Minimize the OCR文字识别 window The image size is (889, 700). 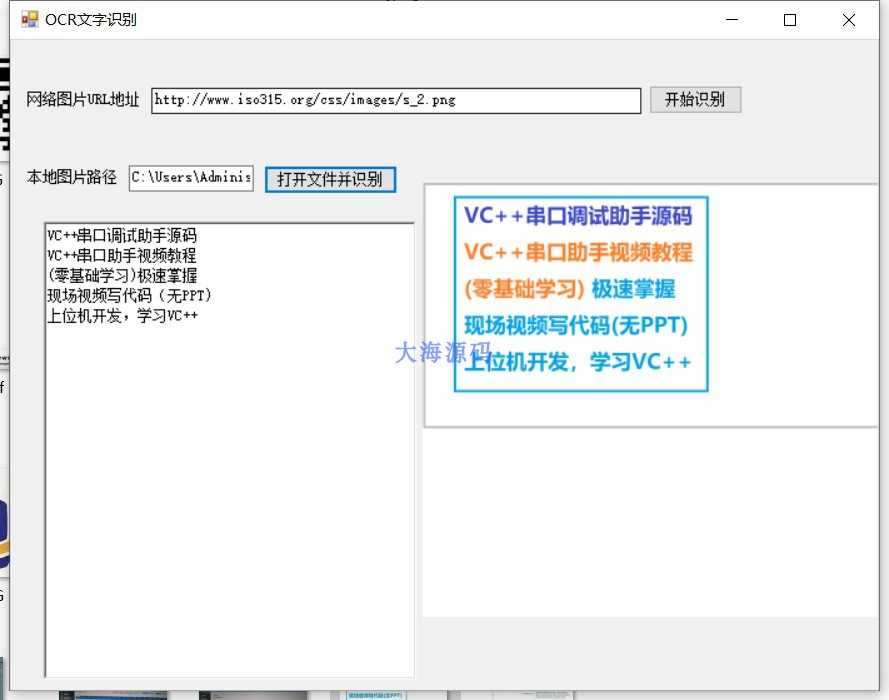(x=732, y=20)
